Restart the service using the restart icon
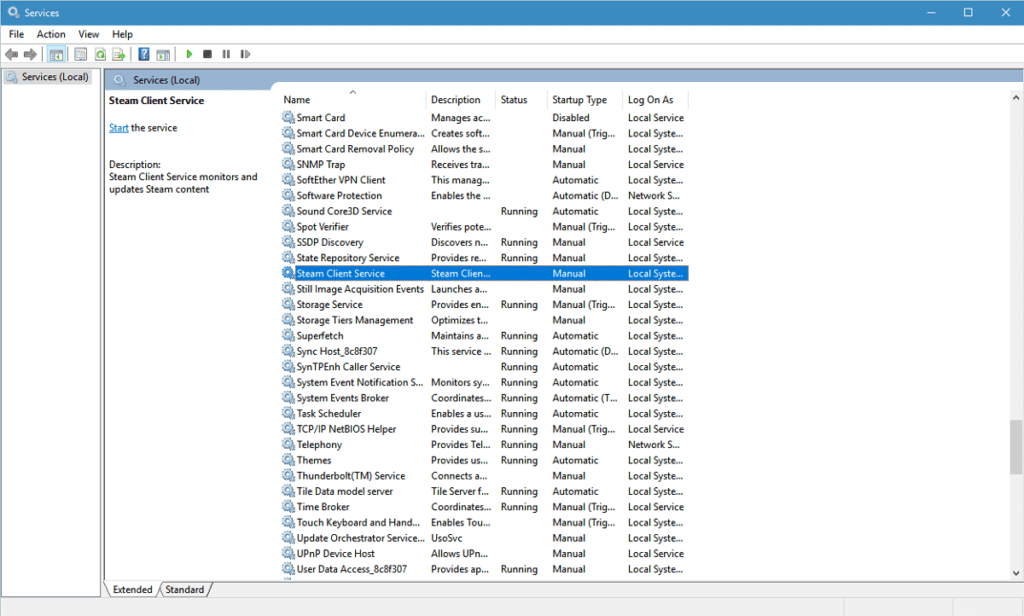 245,54
